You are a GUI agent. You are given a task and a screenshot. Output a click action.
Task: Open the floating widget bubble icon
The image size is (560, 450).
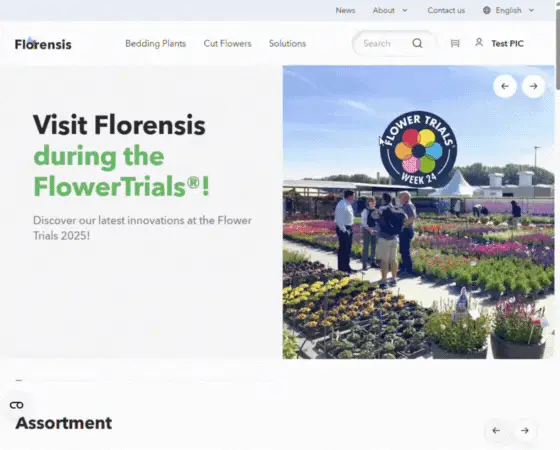[16, 405]
